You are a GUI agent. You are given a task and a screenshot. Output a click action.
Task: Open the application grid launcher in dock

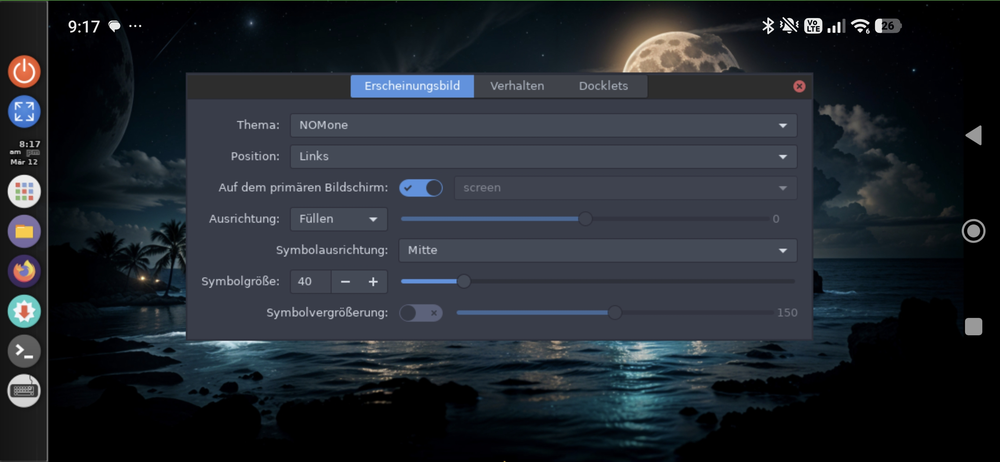24,191
